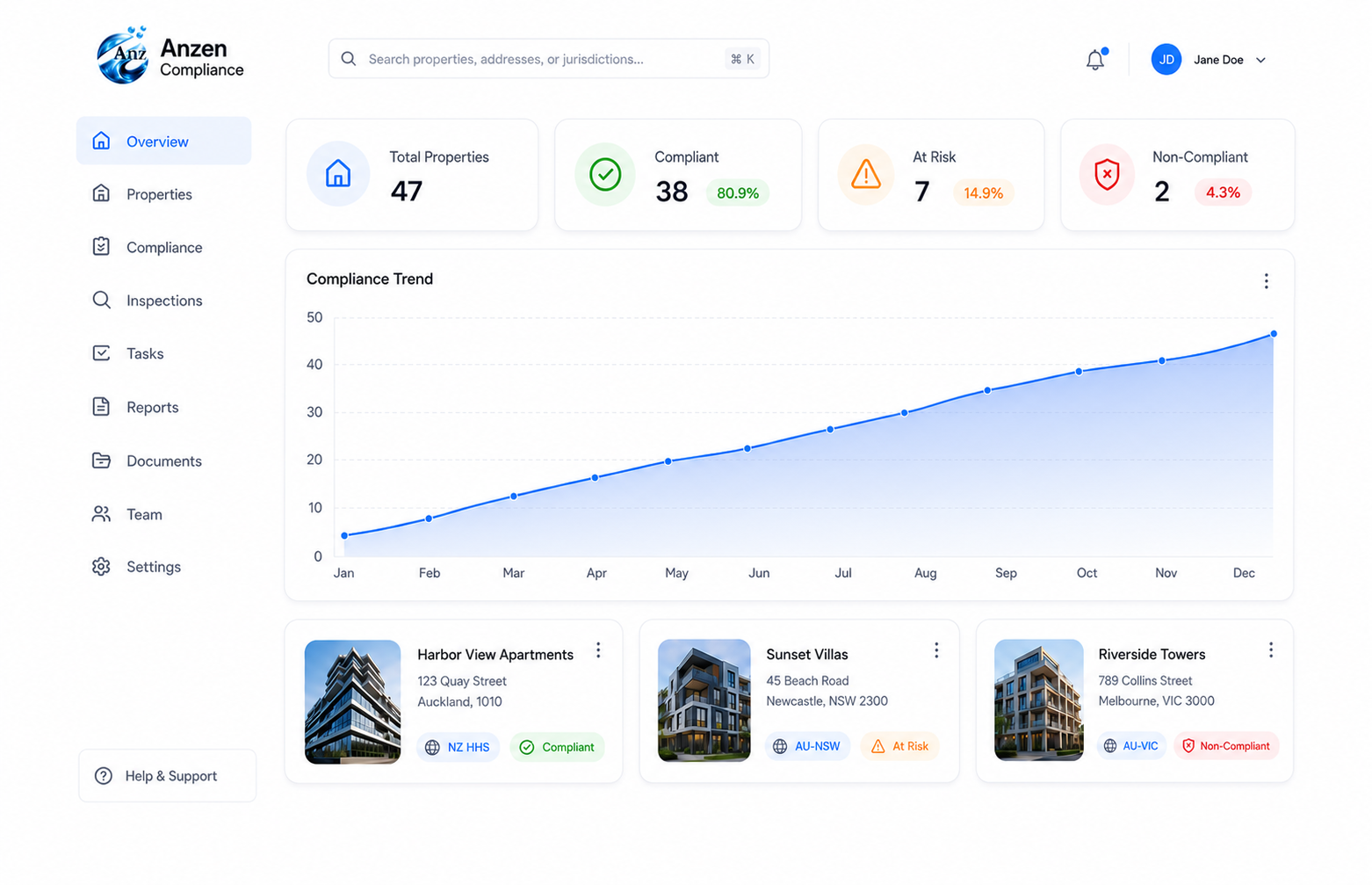Click the Total Properties value 47
Viewport: 1372px width, 885px height.
point(407,191)
